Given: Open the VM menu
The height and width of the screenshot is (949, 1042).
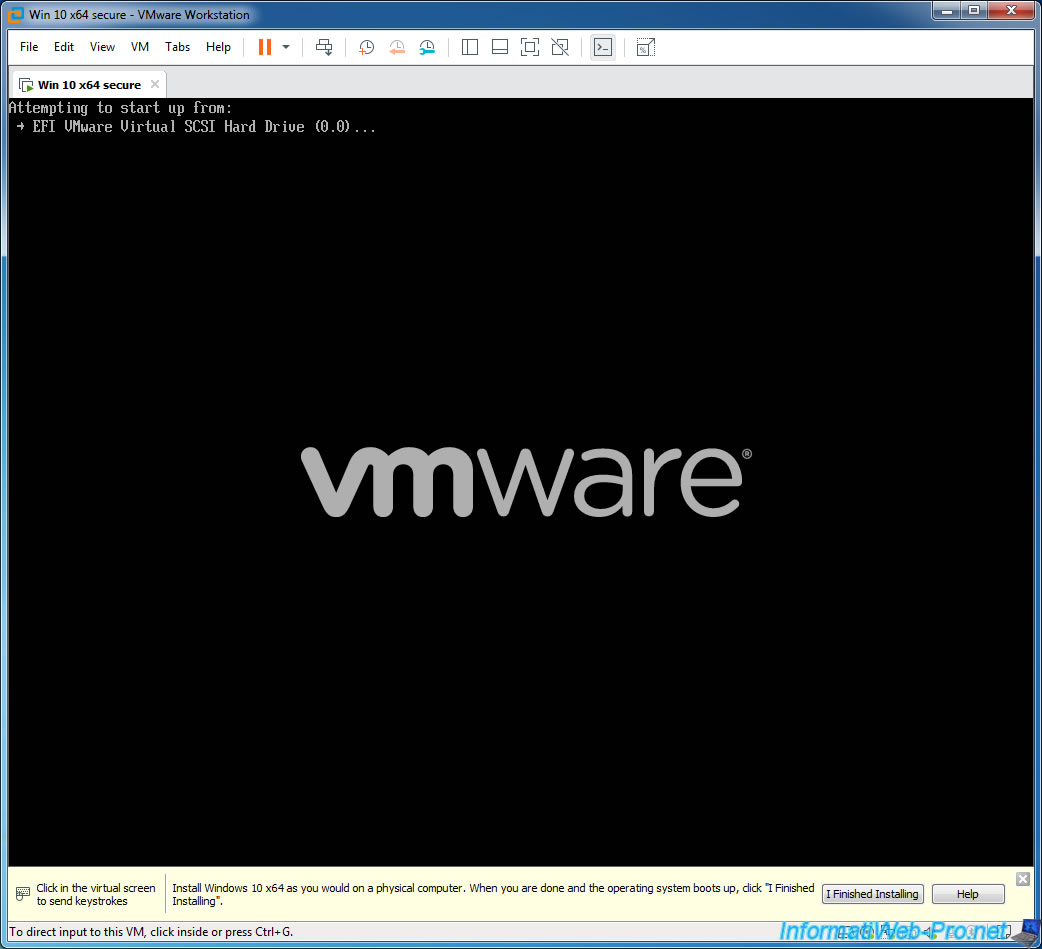Looking at the screenshot, I should click(x=140, y=47).
